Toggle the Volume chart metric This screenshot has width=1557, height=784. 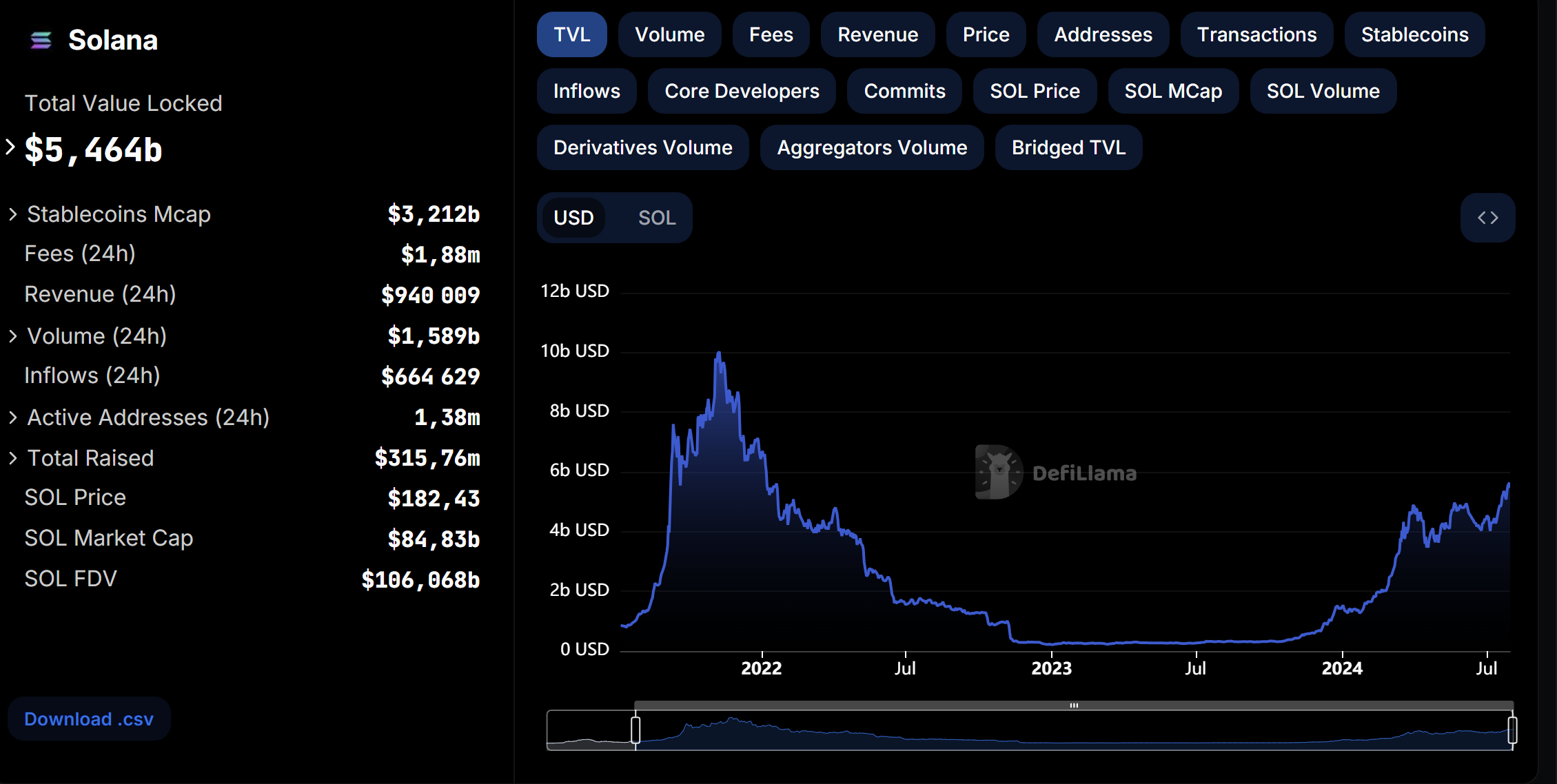(x=670, y=34)
